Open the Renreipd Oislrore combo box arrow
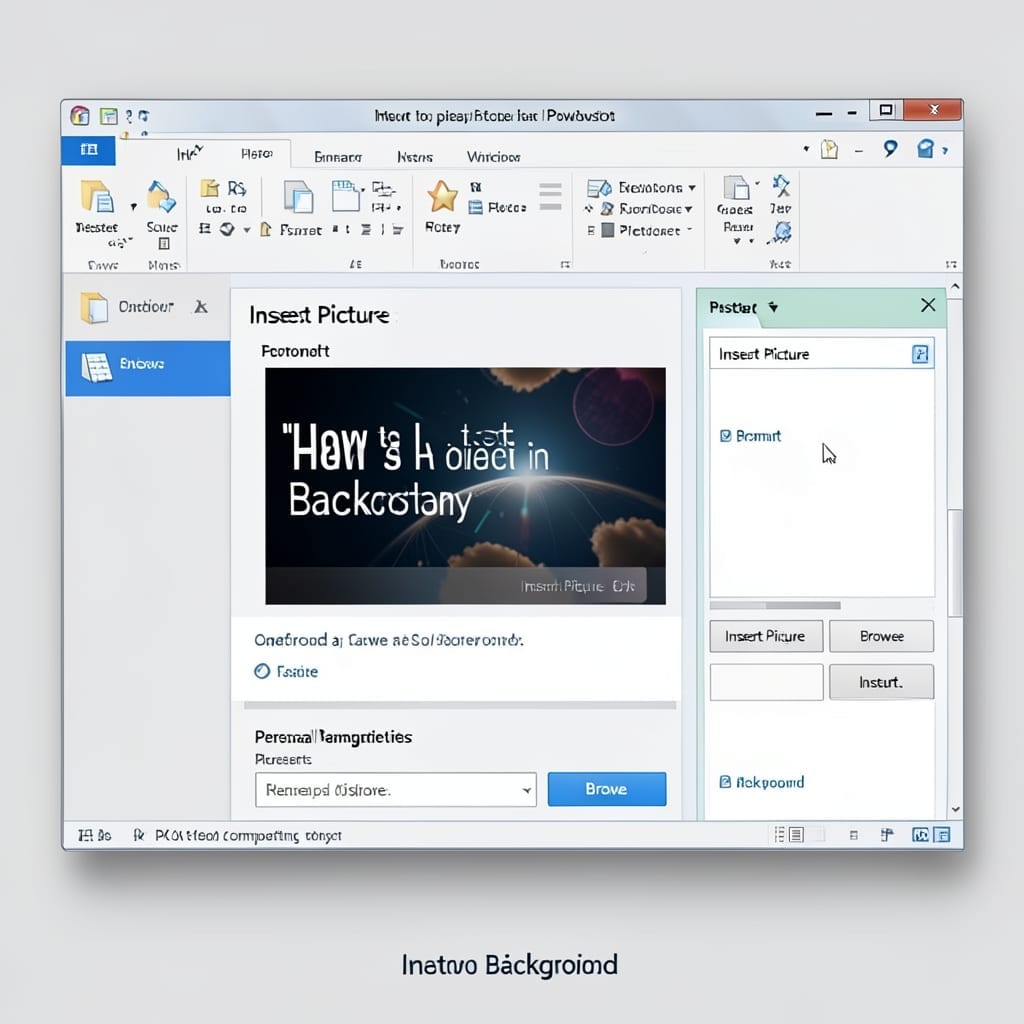The width and height of the screenshot is (1024, 1024). 526,790
